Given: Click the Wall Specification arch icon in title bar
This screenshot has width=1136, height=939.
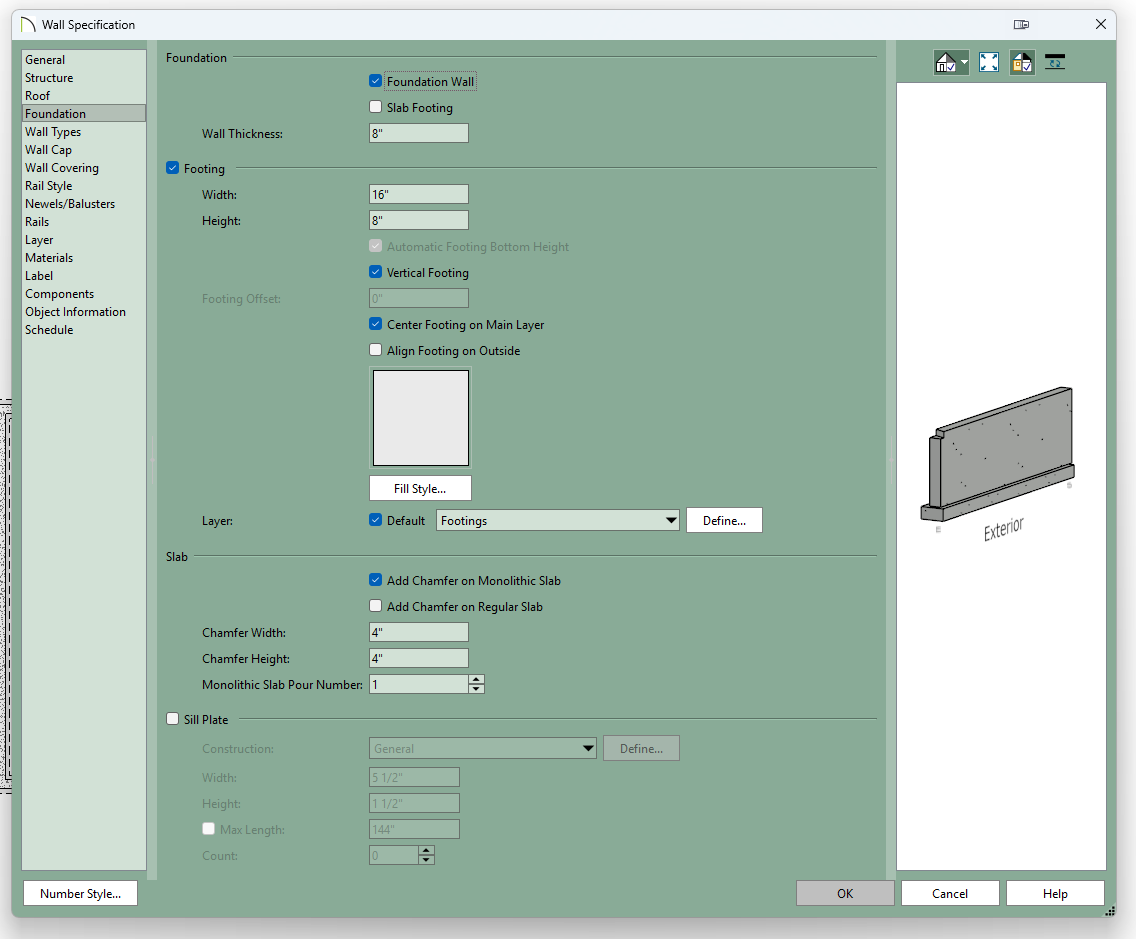Looking at the screenshot, I should point(28,24).
